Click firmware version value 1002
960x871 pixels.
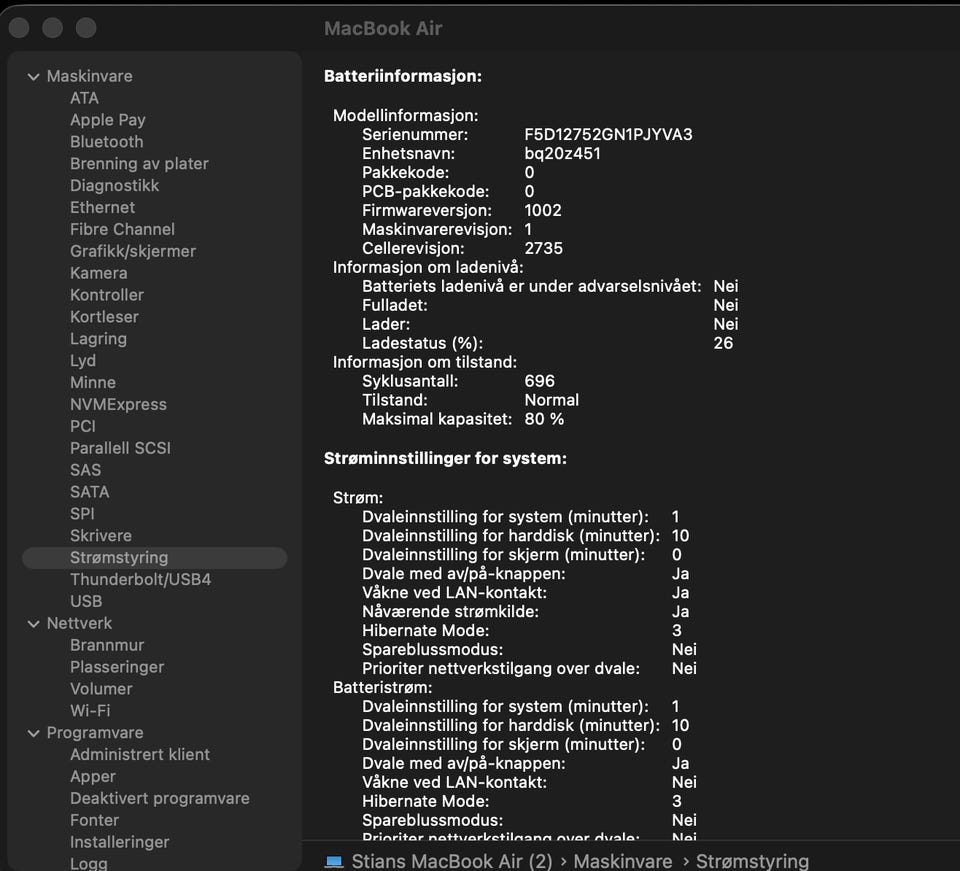[x=543, y=211]
